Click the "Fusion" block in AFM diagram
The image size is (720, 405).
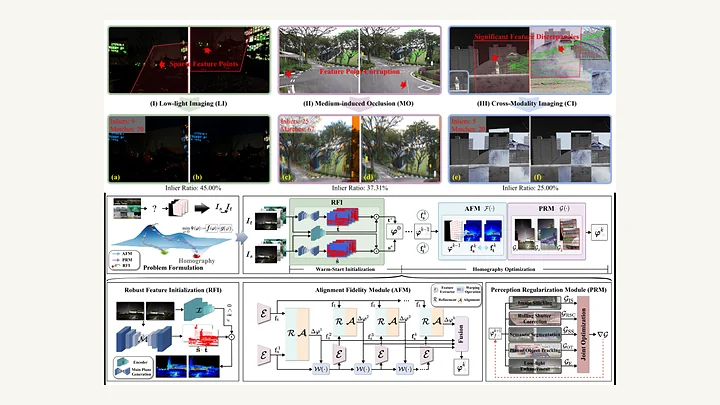[x=461, y=334]
